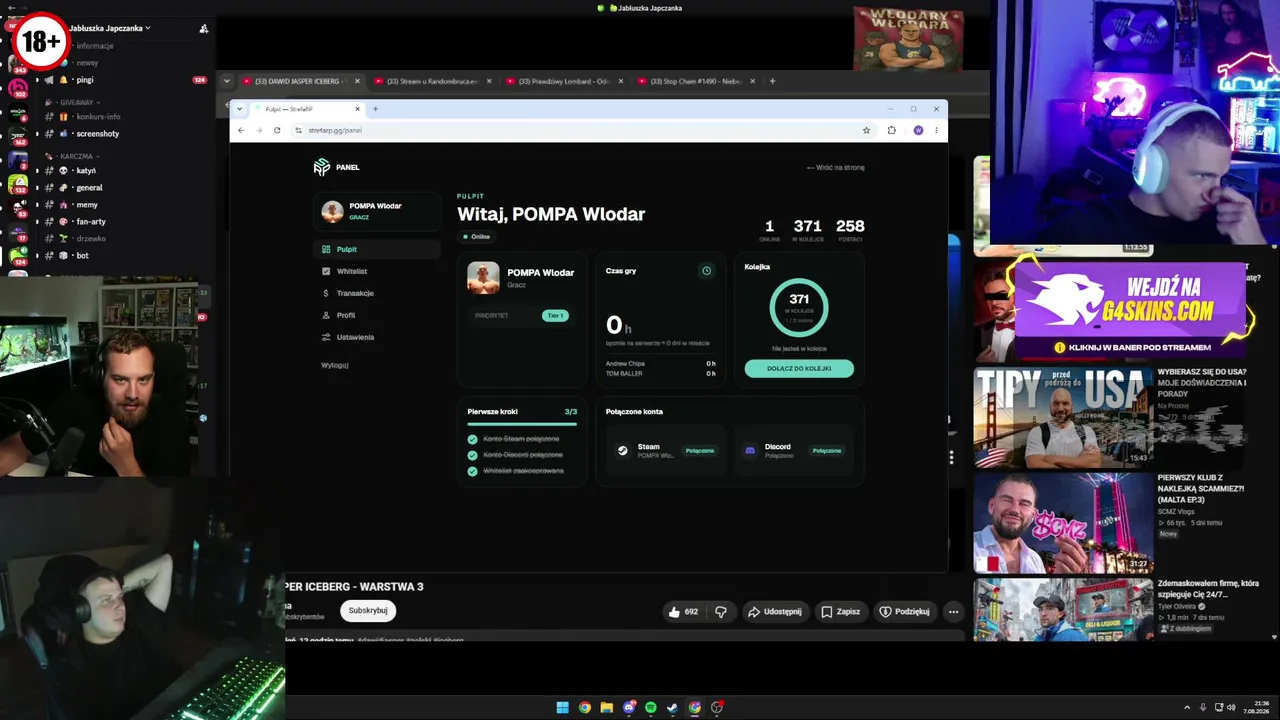
Task: Open Profil in the panel sidebar
Action: [377, 315]
